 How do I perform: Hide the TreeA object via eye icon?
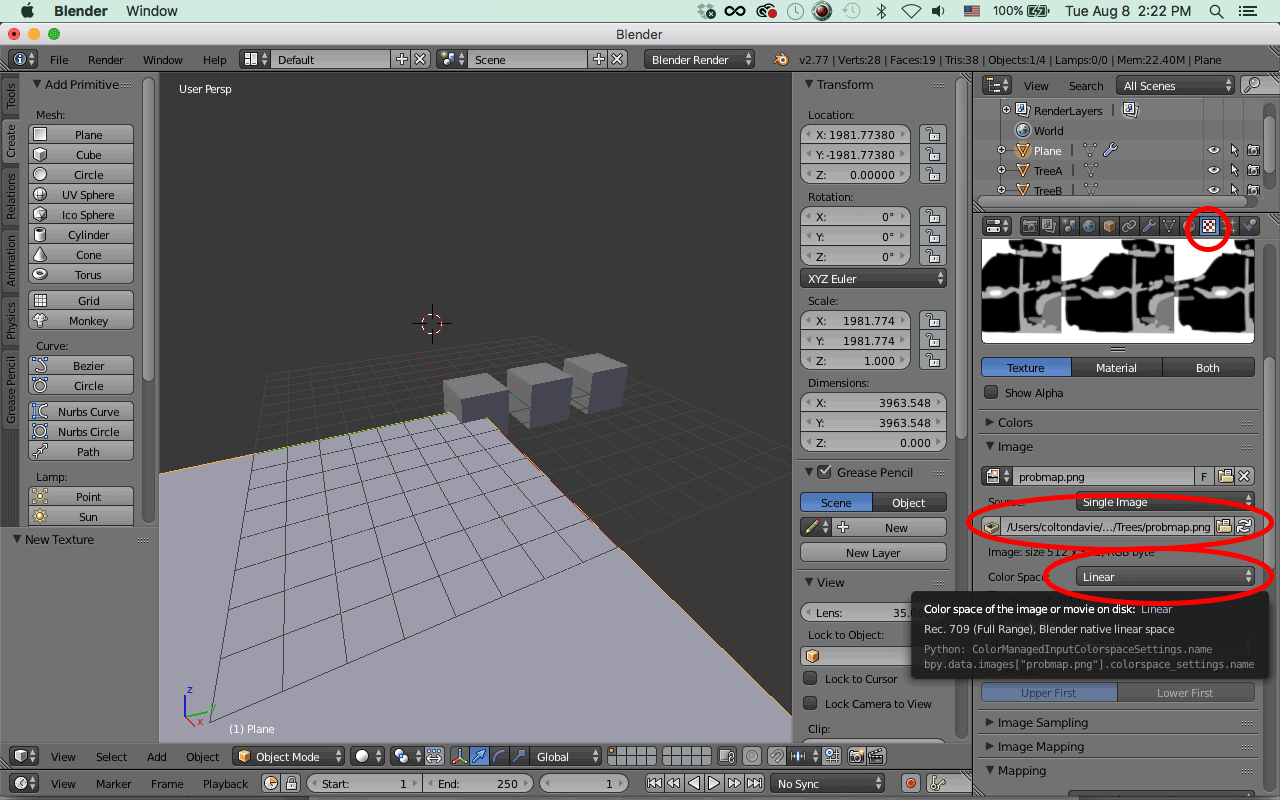pyautogui.click(x=1214, y=171)
